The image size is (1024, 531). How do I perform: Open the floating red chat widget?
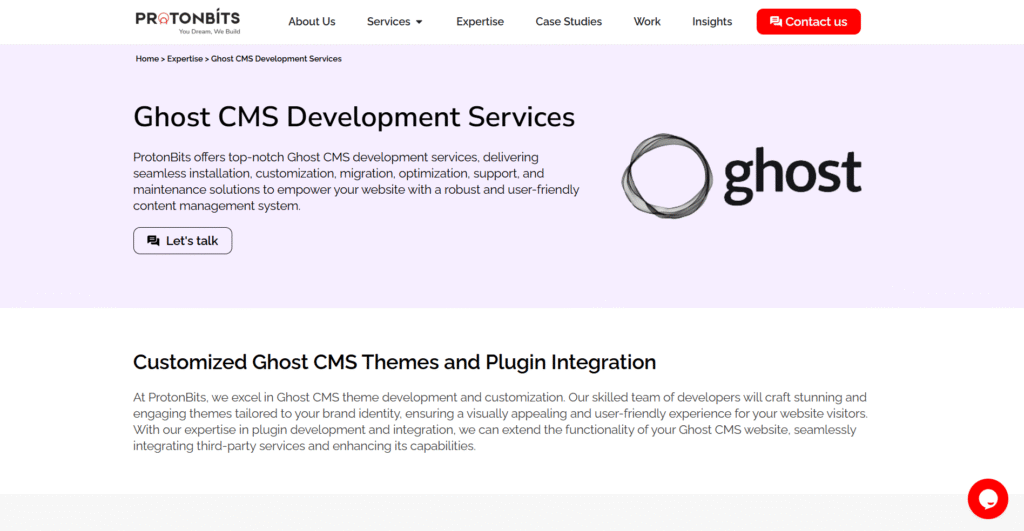(x=987, y=499)
